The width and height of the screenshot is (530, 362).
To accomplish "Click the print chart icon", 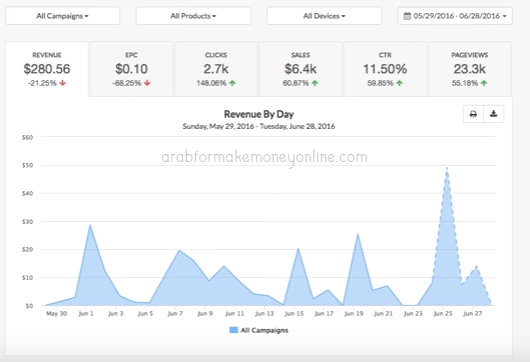I will [473, 114].
